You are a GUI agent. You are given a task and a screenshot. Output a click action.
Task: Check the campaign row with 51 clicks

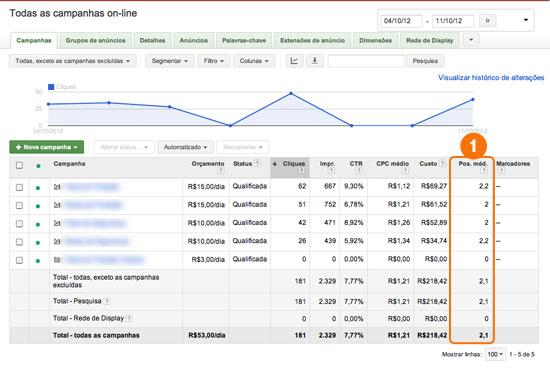pos(20,206)
